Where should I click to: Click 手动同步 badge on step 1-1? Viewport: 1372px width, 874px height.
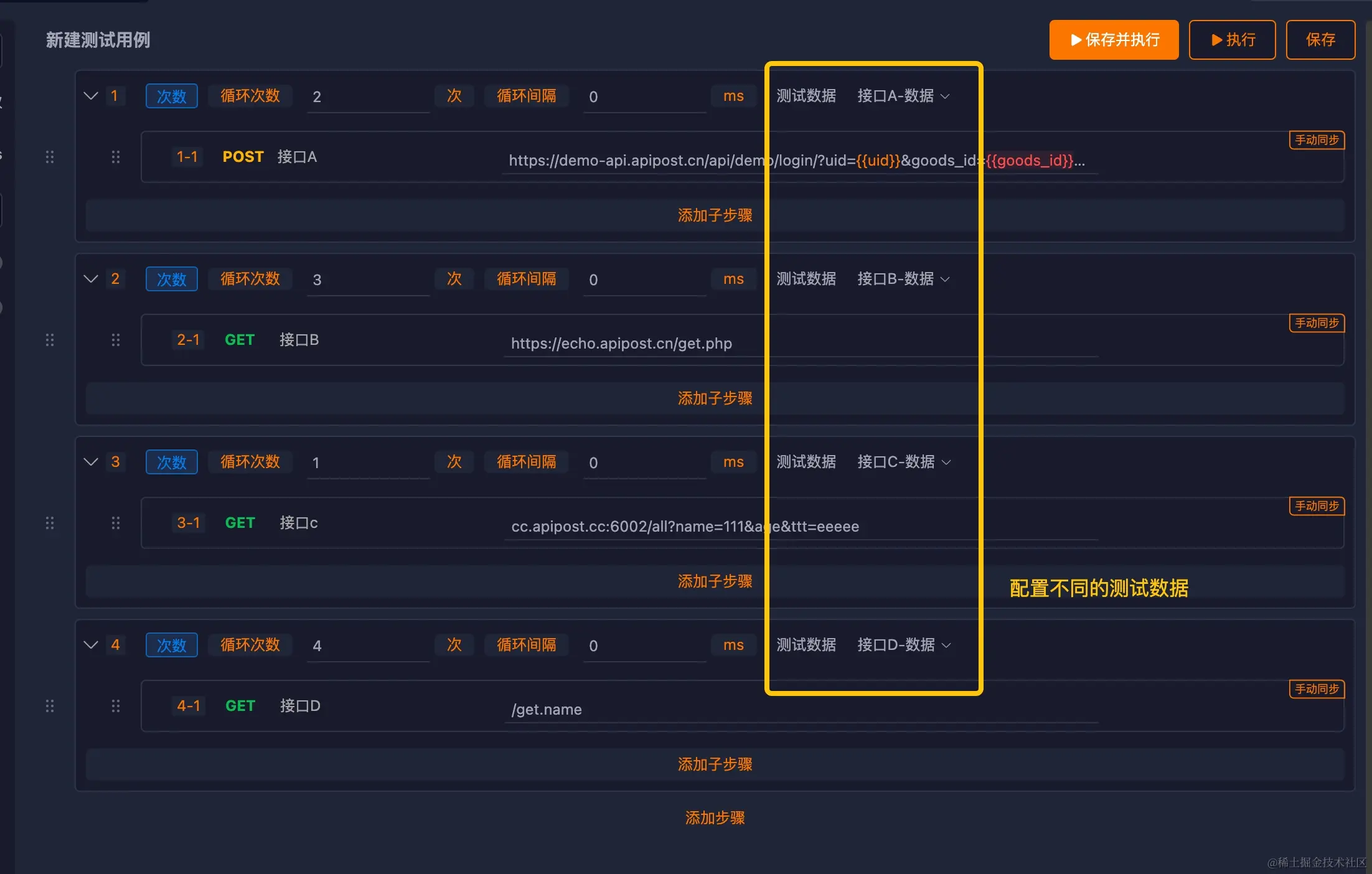pyautogui.click(x=1317, y=140)
